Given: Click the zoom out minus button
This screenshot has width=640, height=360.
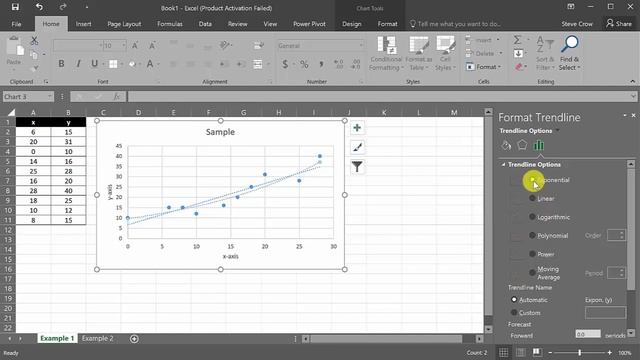Looking at the screenshot, I should tap(550, 353).
